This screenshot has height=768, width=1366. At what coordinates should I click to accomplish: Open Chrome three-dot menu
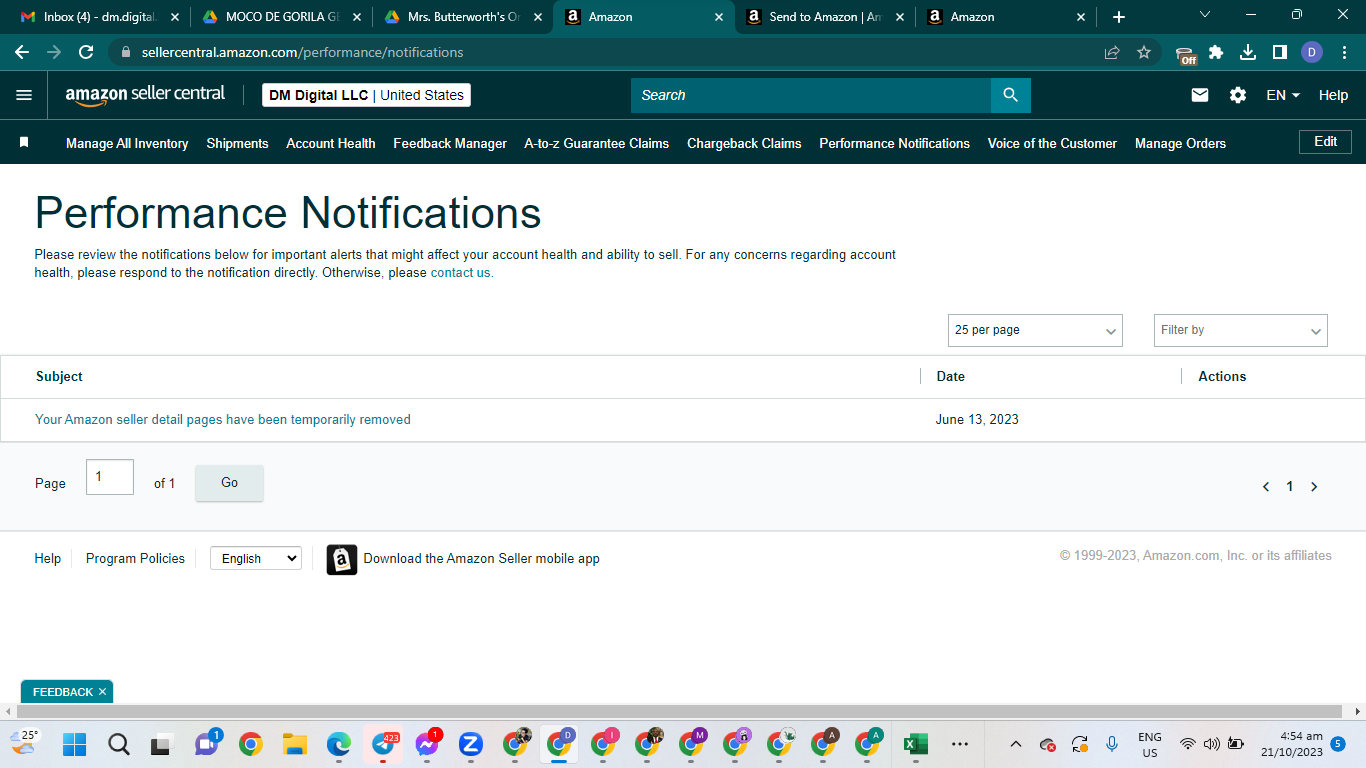[x=1344, y=52]
